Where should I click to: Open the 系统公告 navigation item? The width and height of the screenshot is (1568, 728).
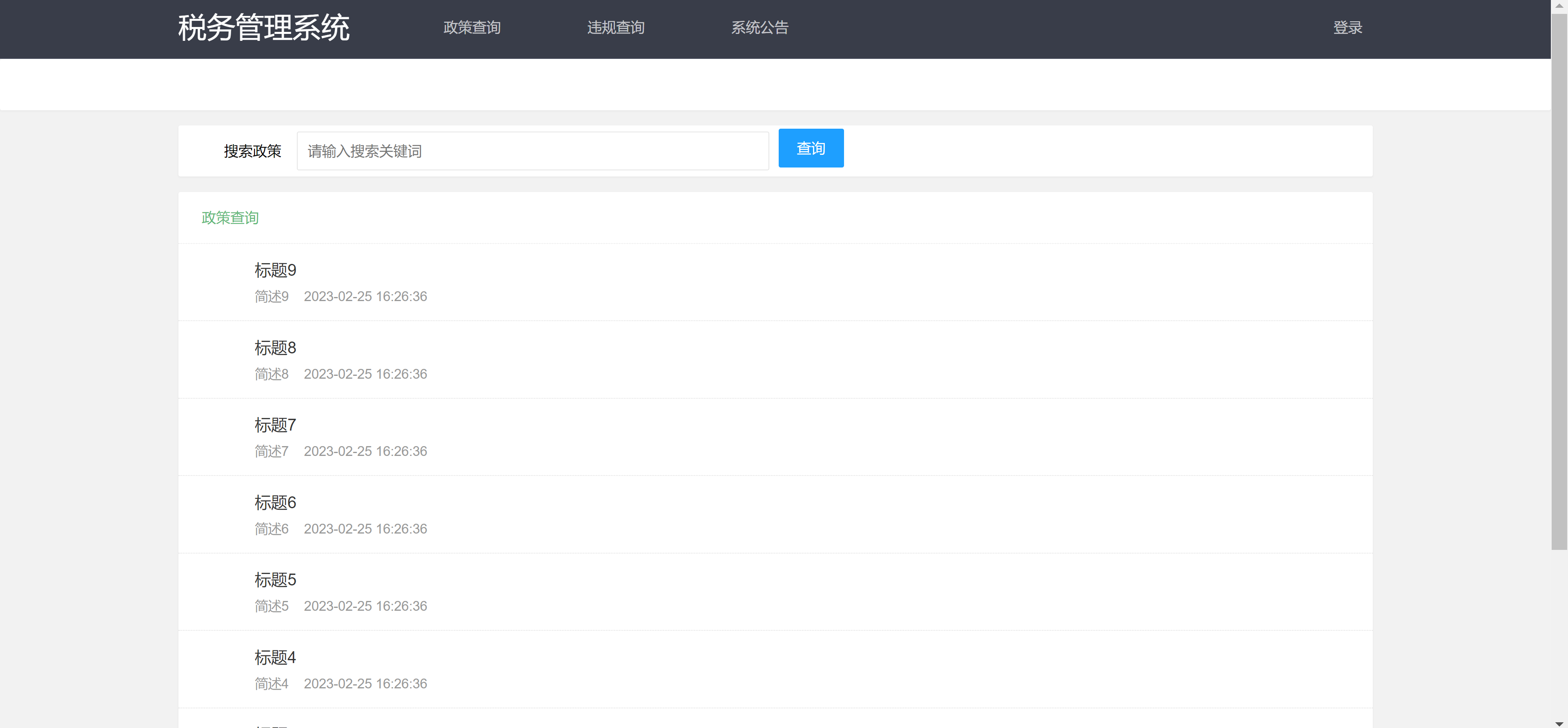759,27
